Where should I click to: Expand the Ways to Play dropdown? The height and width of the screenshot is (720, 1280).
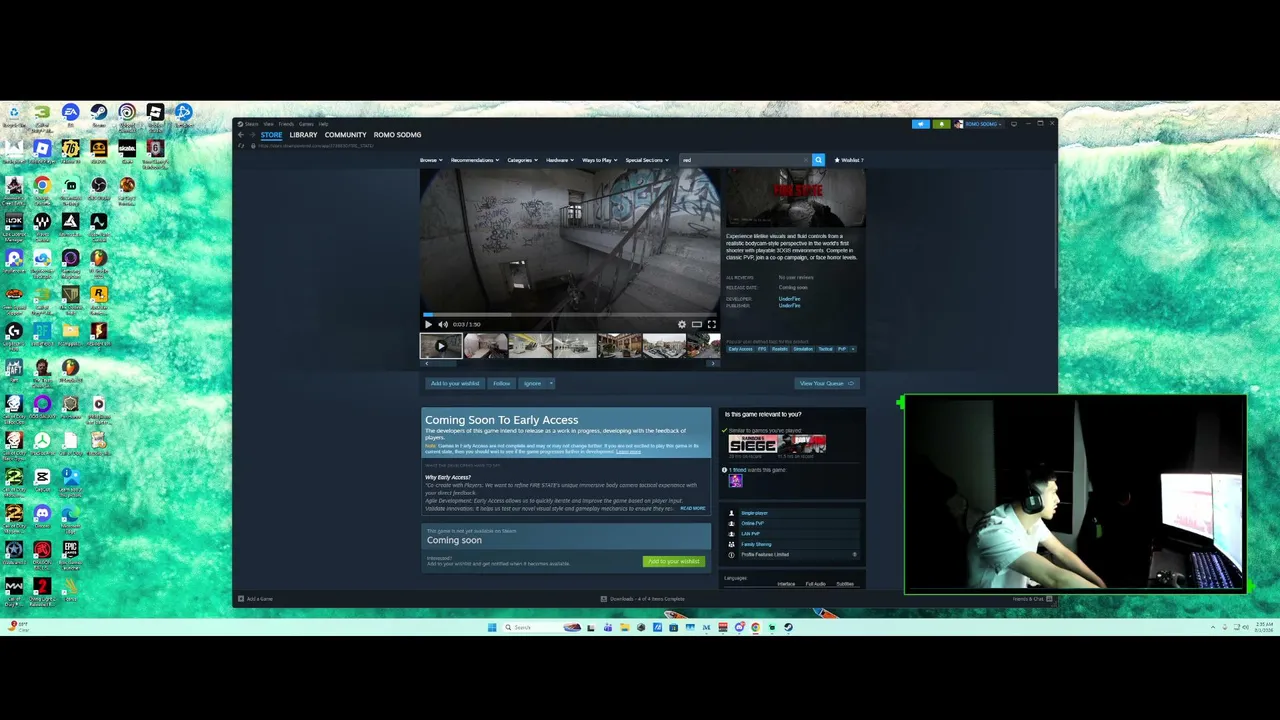point(599,160)
